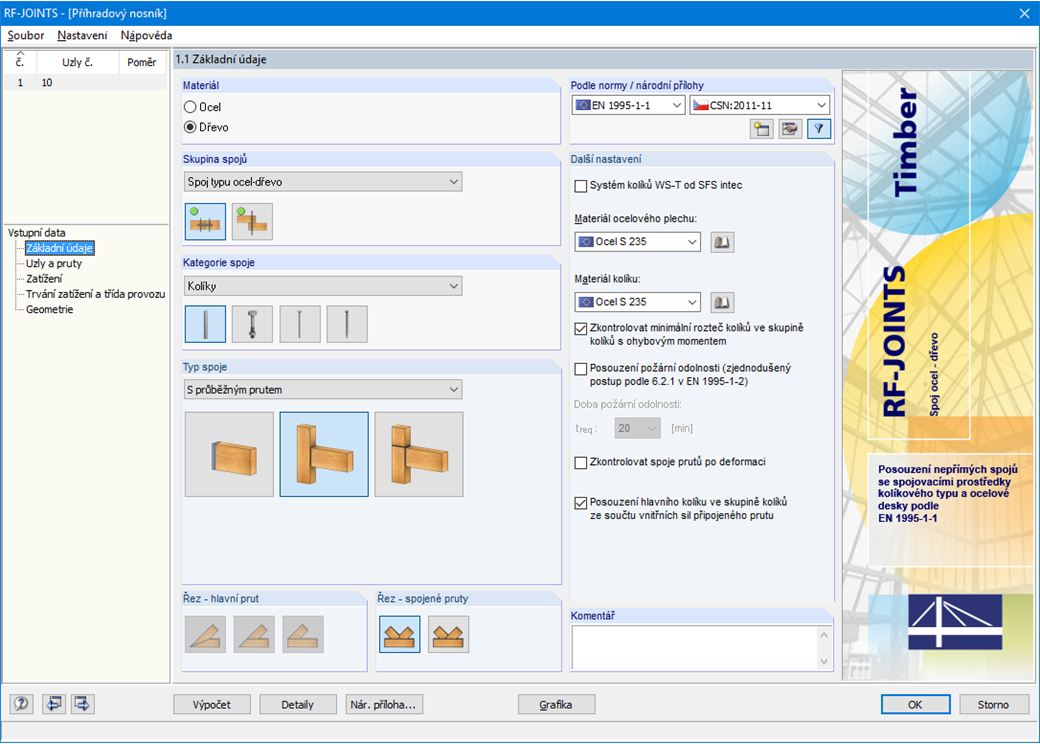1040x744 pixels.
Task: Toggle minimum dowel spacing check
Action: [581, 328]
